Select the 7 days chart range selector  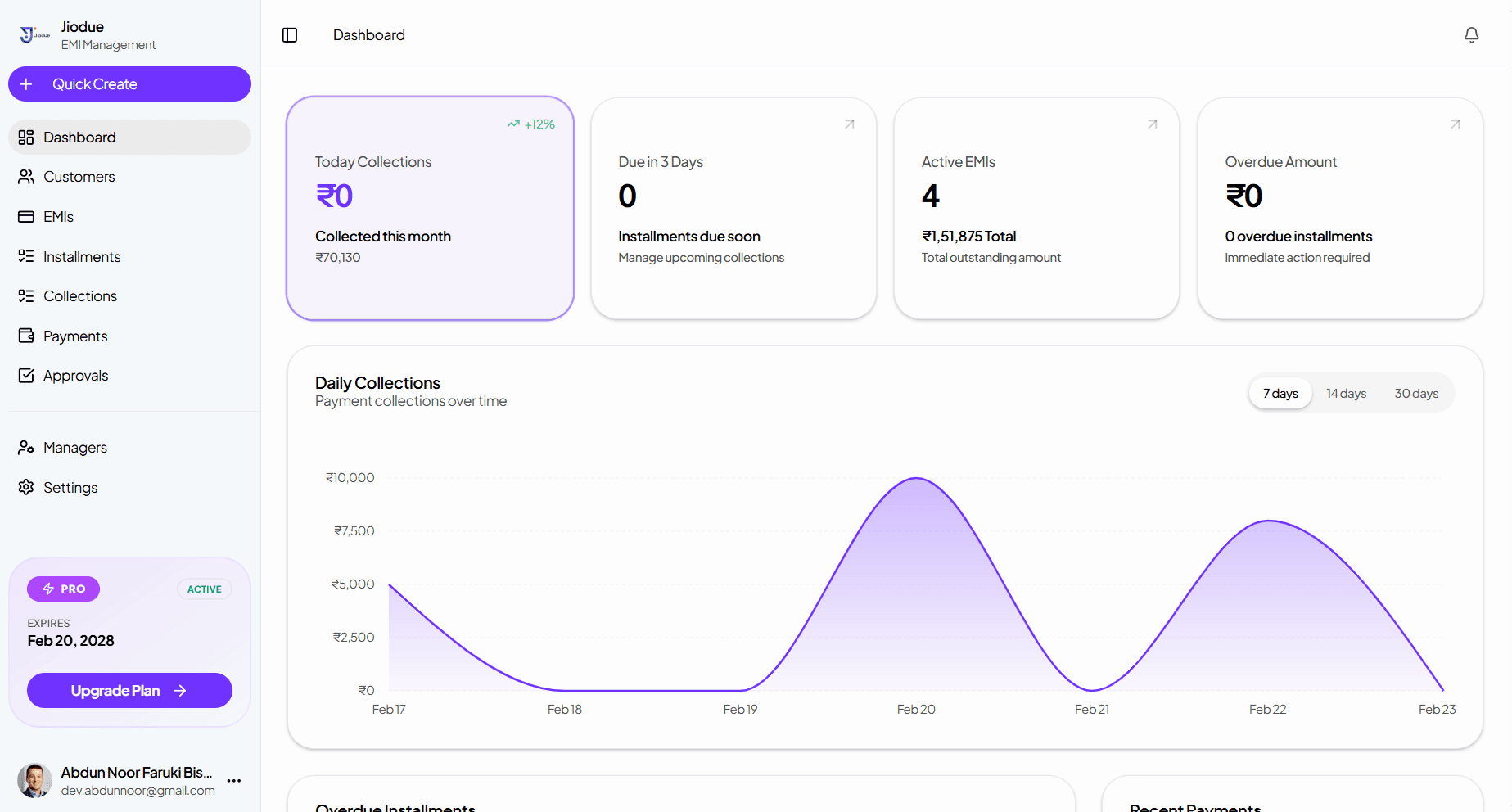[x=1280, y=393]
